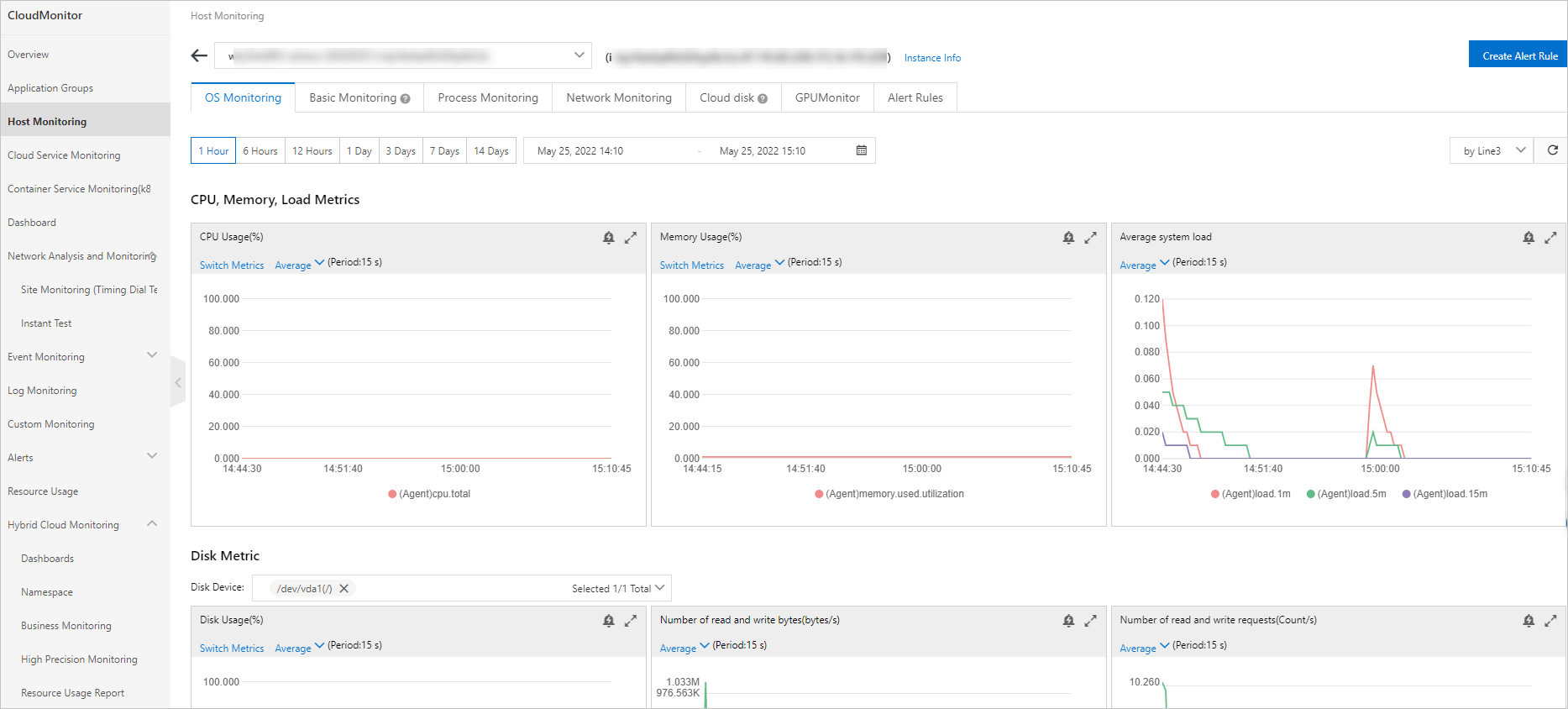Select the 3 Days time range
1568x709 pixels.
tap(401, 150)
